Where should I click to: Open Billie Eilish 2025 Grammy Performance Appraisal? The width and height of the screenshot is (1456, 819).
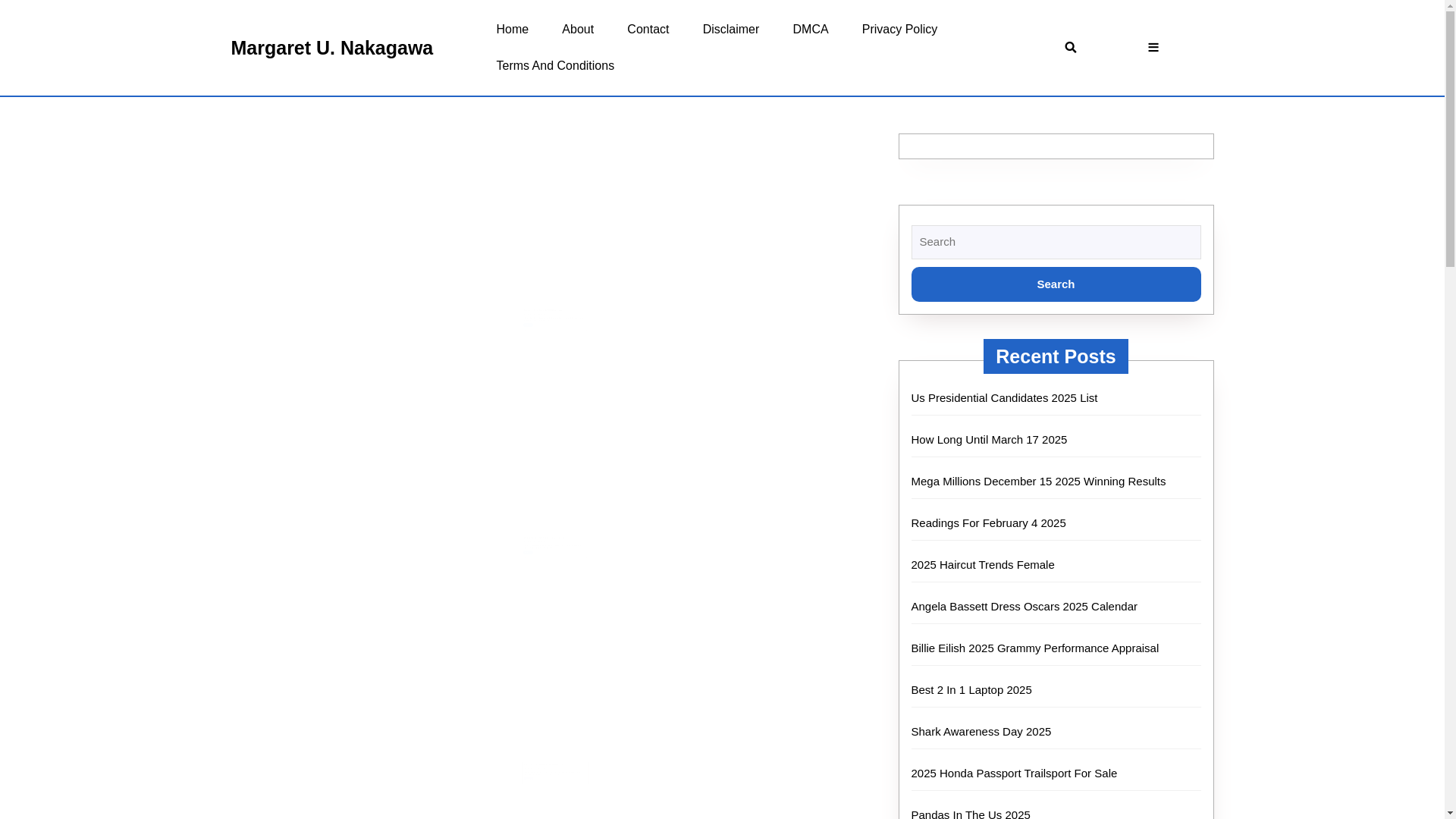tap(1035, 648)
